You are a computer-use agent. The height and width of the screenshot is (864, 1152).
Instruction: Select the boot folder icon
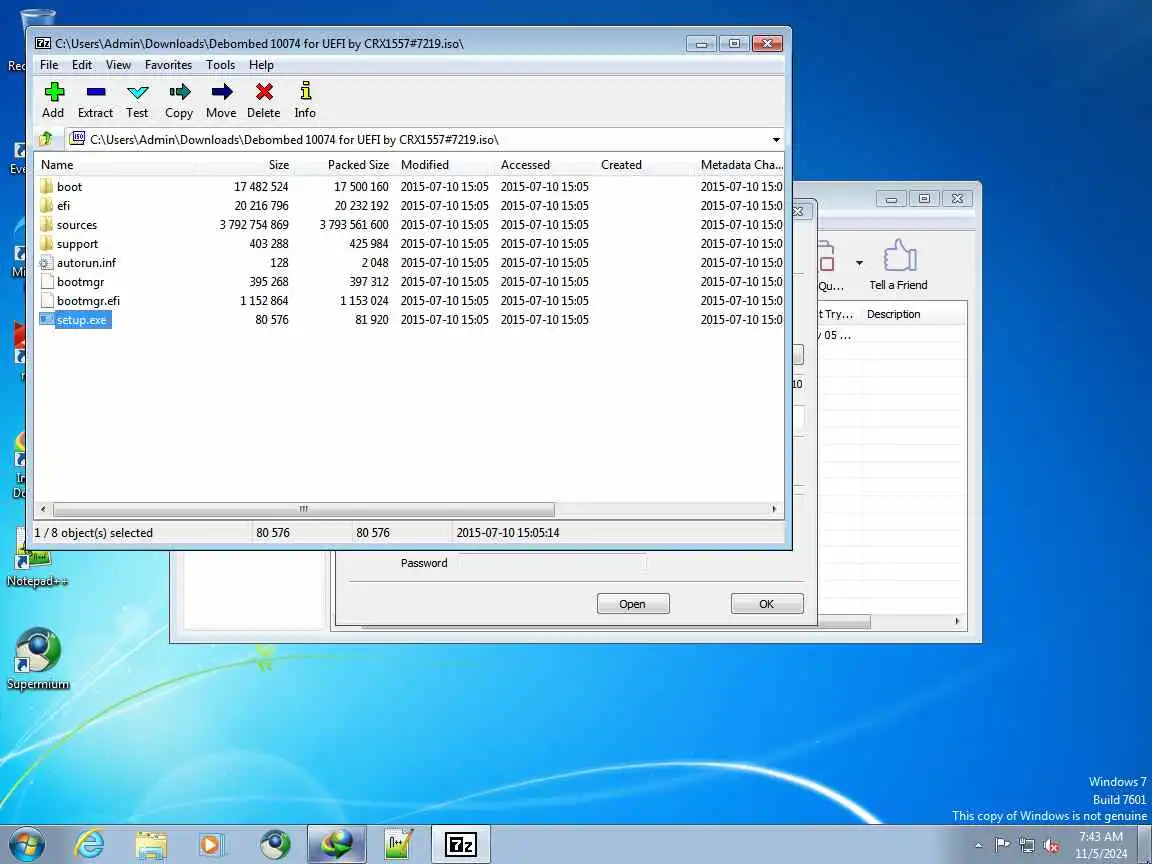[46, 187]
